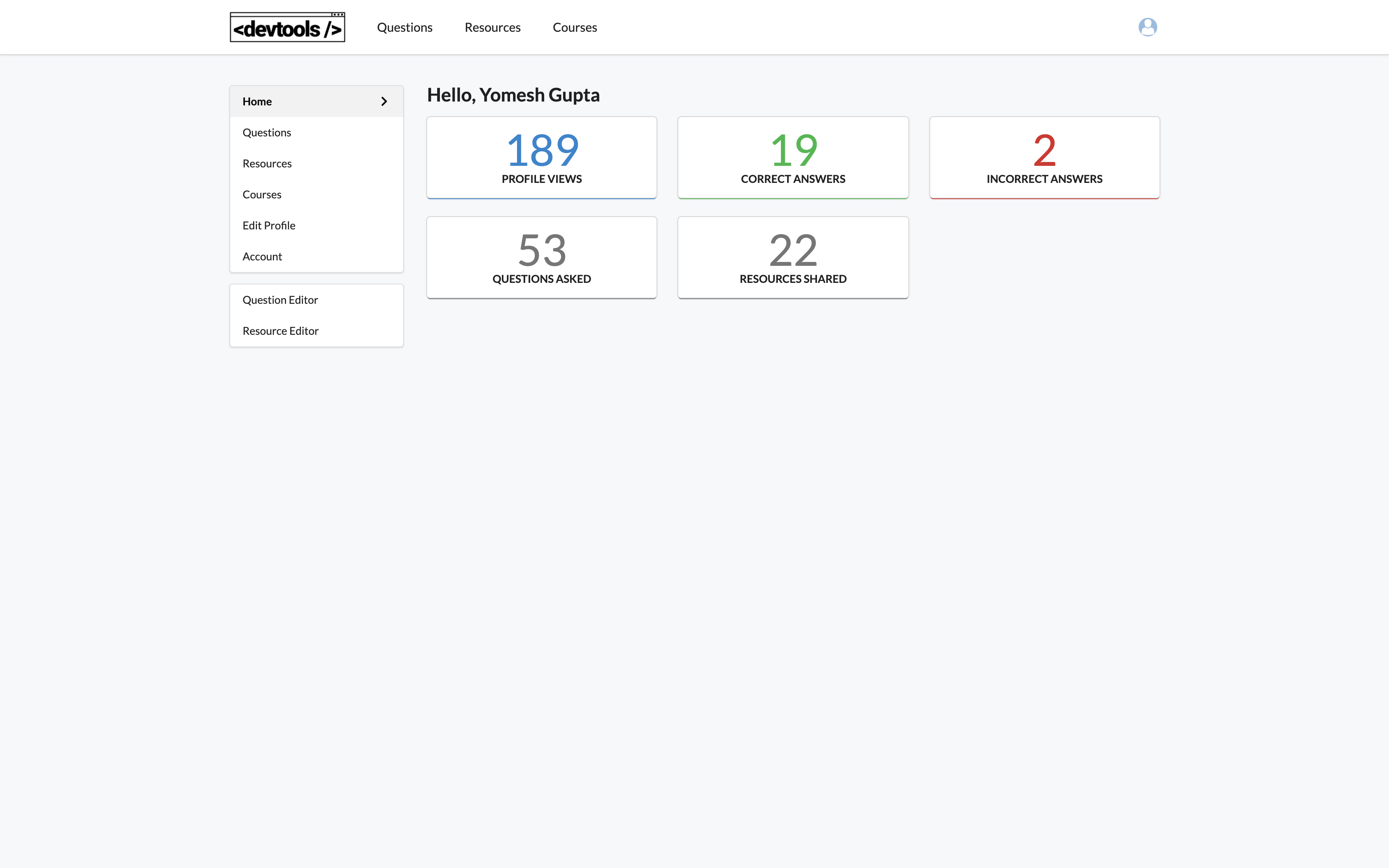Viewport: 1389px width, 868px height.
Task: Select Edit Profile in the sidebar
Action: [269, 225]
